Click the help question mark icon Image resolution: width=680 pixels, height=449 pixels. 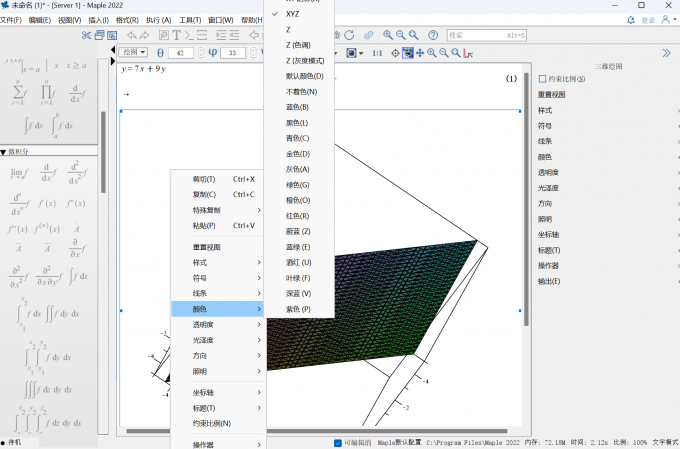433,35
